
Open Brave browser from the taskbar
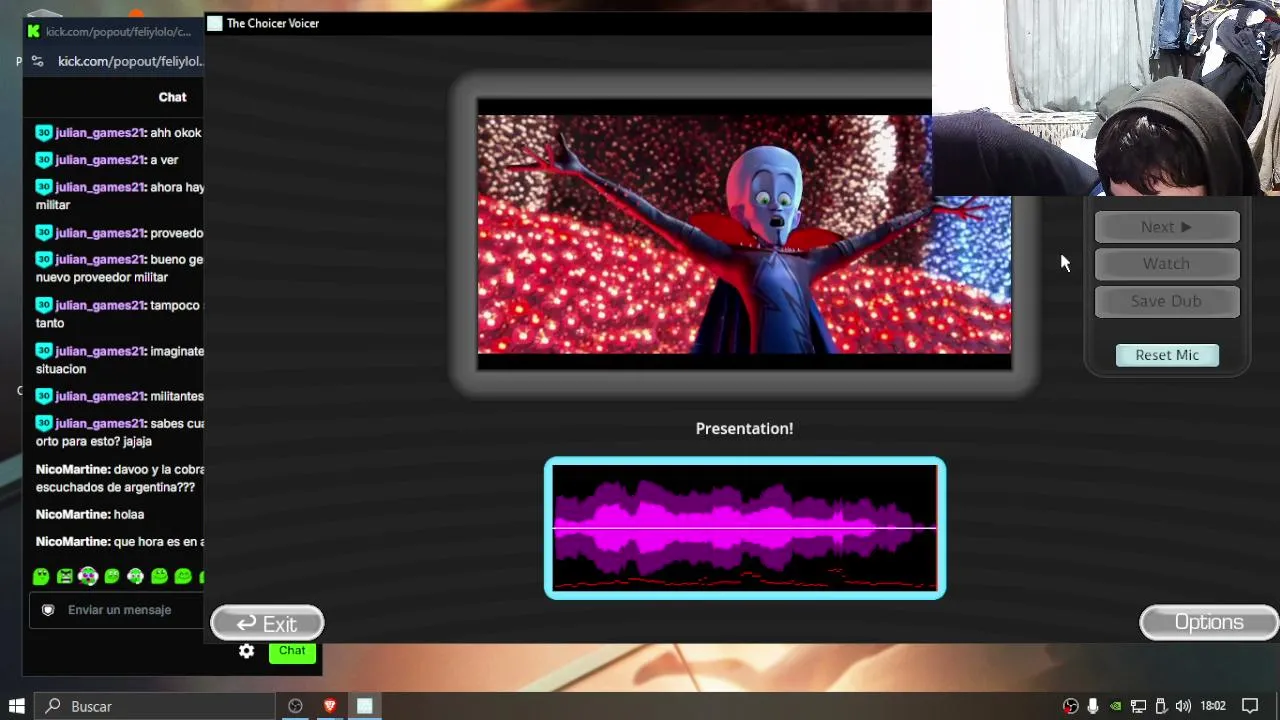pos(330,706)
